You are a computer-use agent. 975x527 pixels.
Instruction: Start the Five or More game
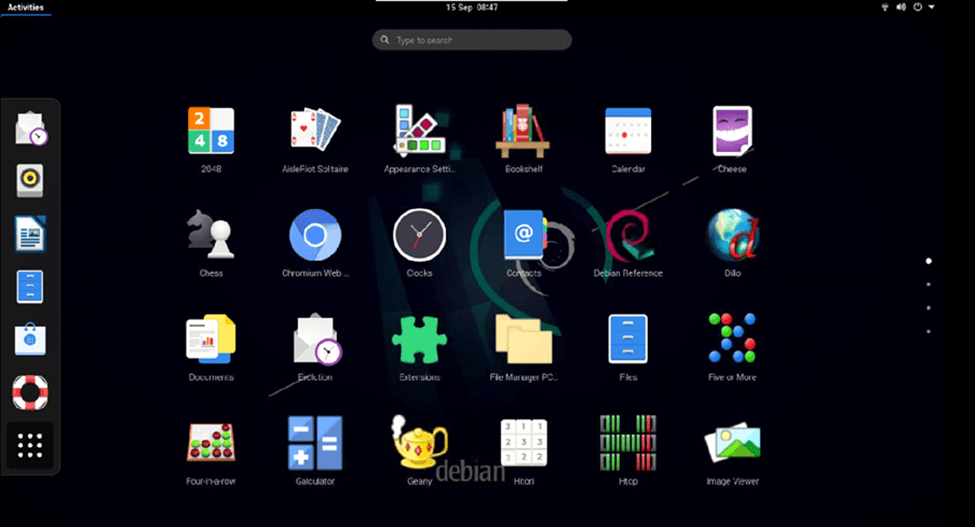point(732,339)
